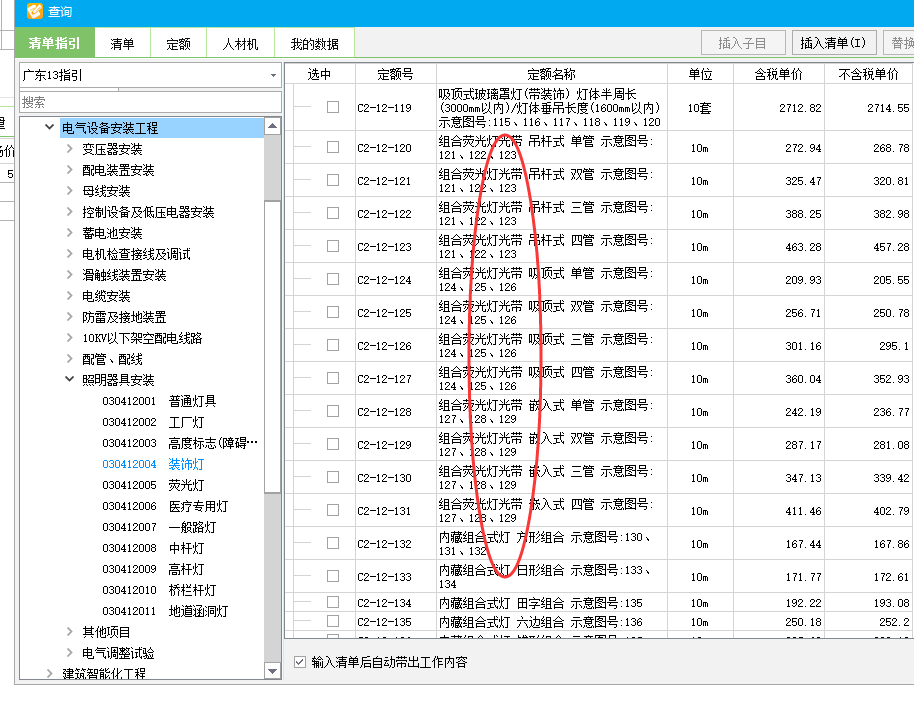
Task: Check the box for C2-12-133
Action: coord(333,576)
